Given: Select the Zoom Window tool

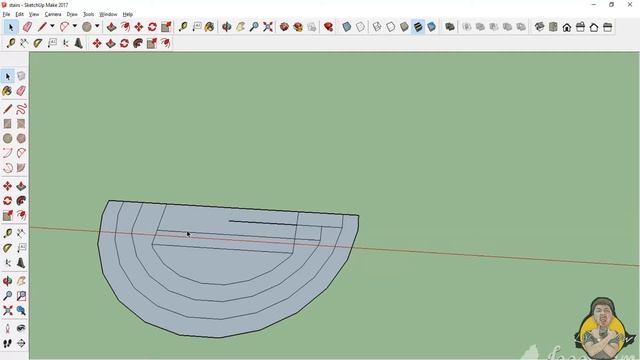Looking at the screenshot, I should pos(21,296).
